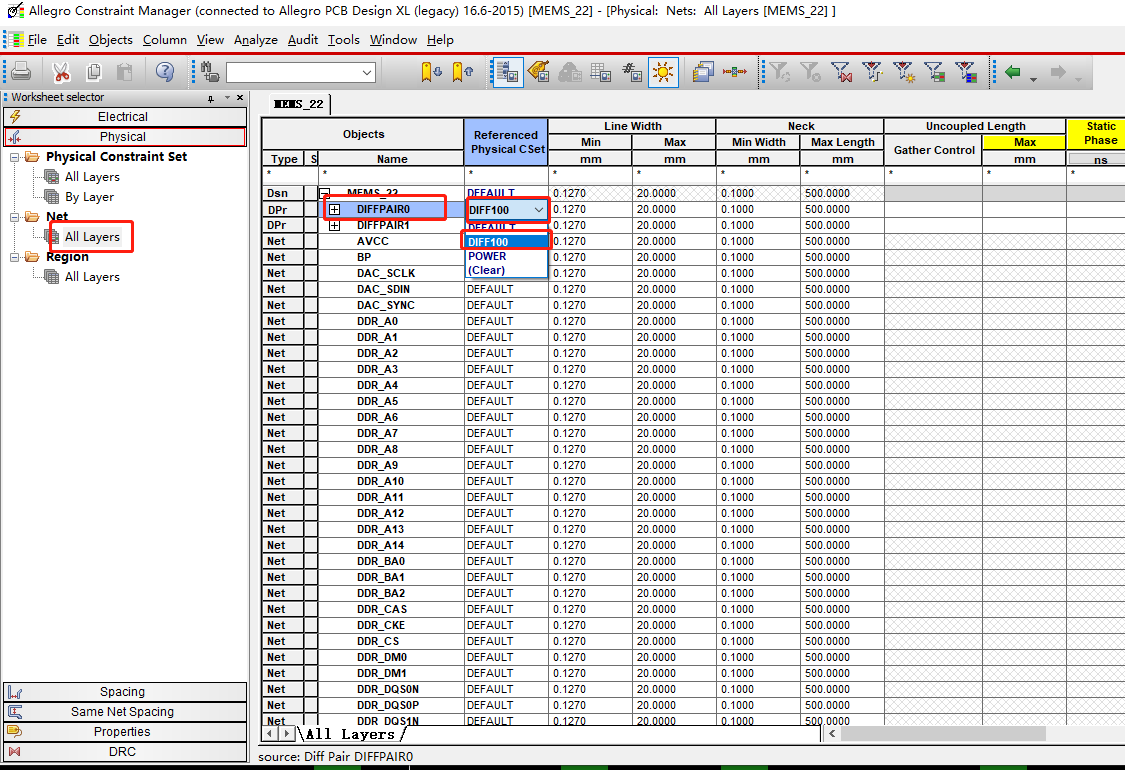Image resolution: width=1125 pixels, height=770 pixels.
Task: Collapse the Physical Constraint Set tree folder
Action: coord(15,157)
